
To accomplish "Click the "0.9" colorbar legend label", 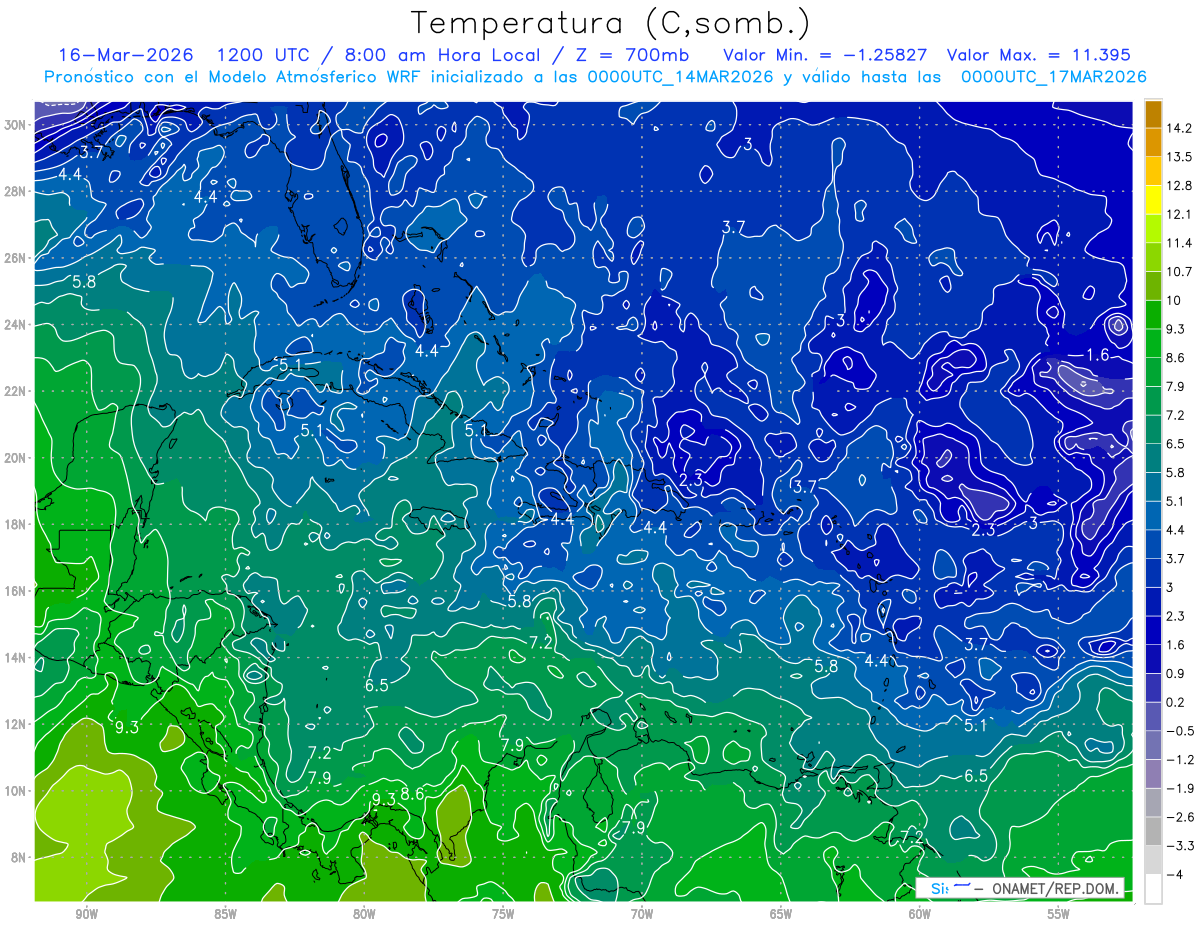I will point(1177,673).
